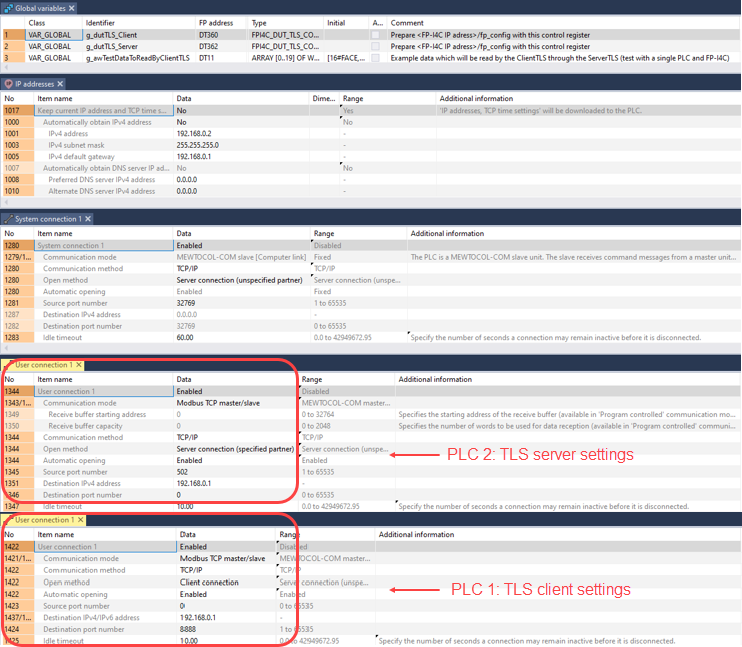Select Keep current IP address row 1017
The height and width of the screenshot is (647, 742).
[x=371, y=110]
